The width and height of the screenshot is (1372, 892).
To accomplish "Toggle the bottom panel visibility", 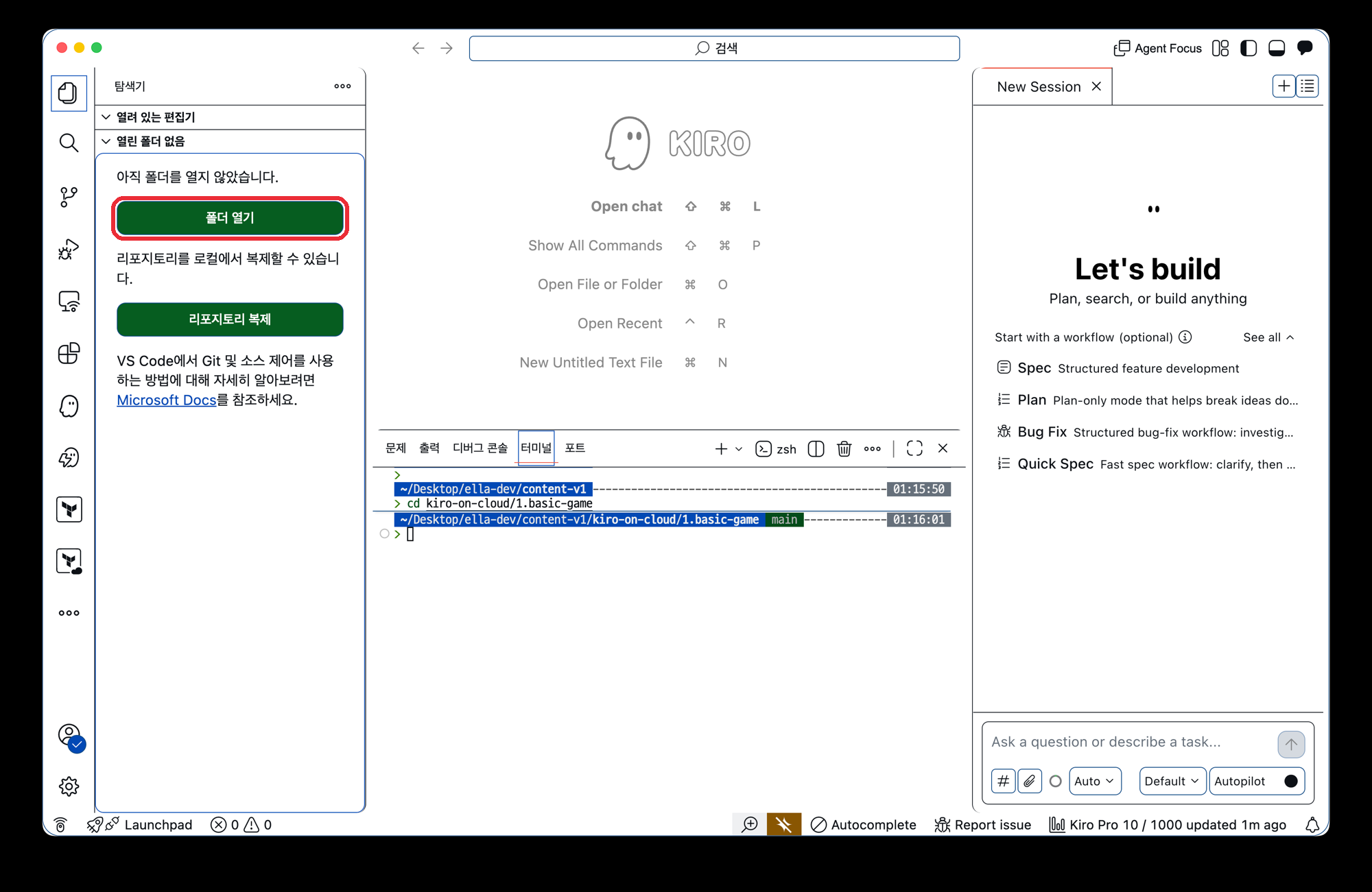I will 1277,48.
